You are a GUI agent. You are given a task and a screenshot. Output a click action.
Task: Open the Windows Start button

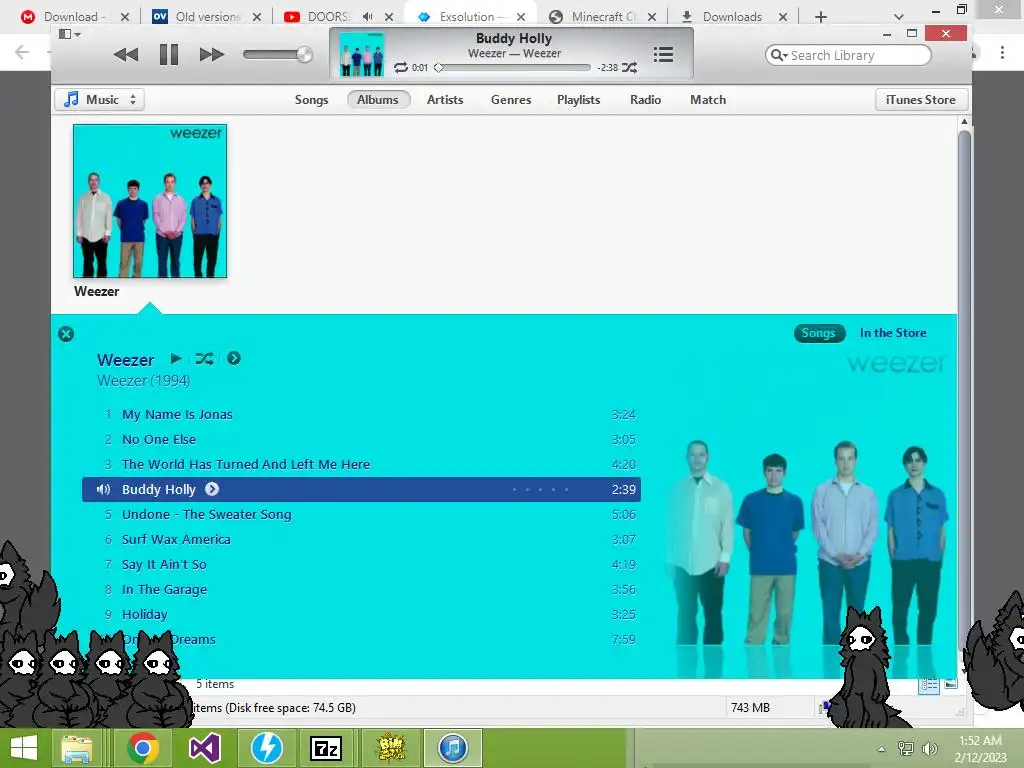click(24, 748)
